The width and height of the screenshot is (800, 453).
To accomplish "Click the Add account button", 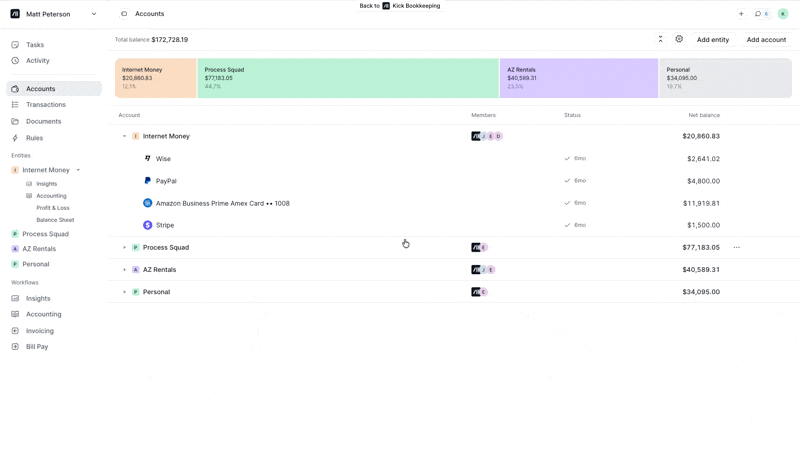I will 766,40.
